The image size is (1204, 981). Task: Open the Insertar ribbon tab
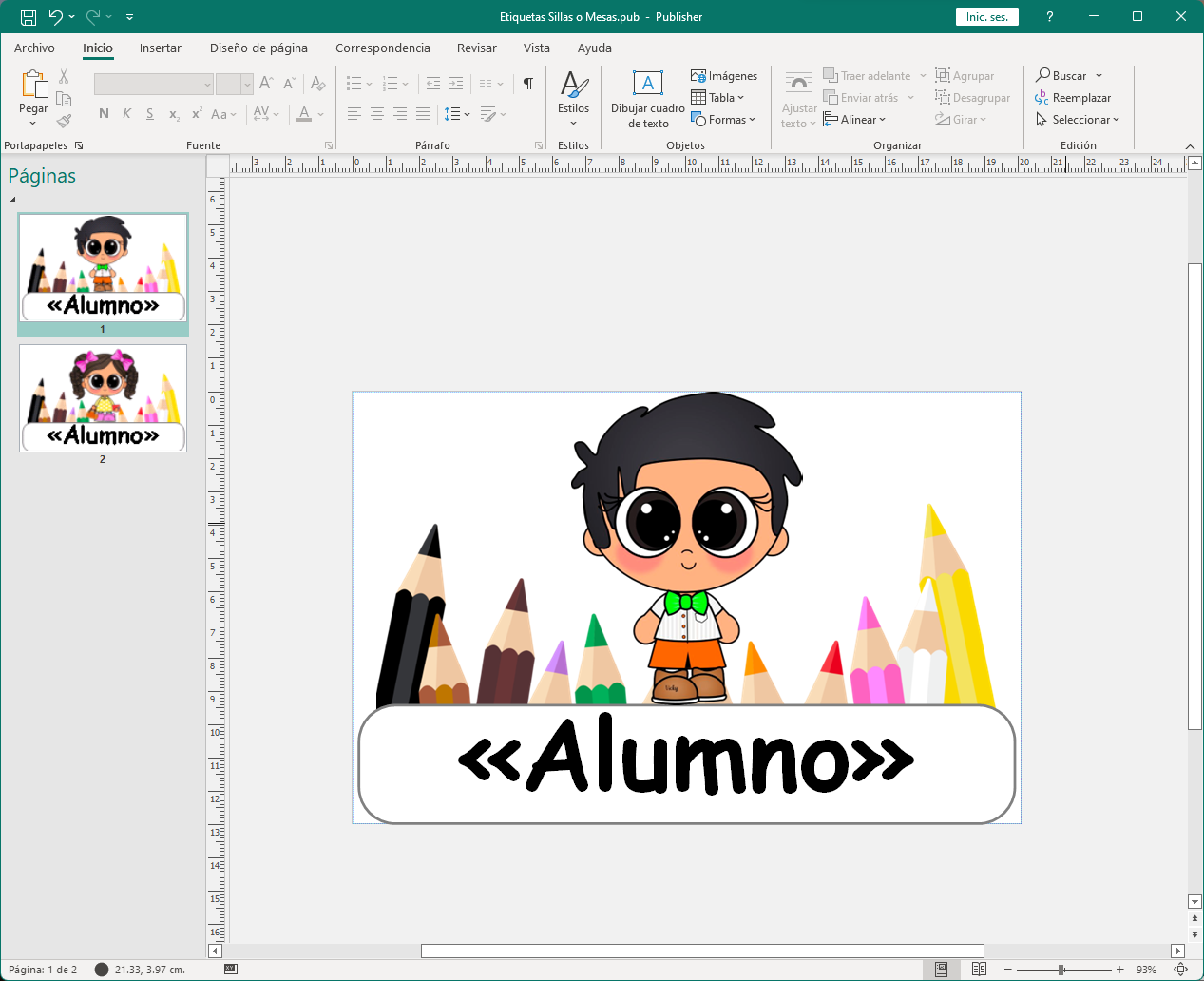(x=160, y=48)
